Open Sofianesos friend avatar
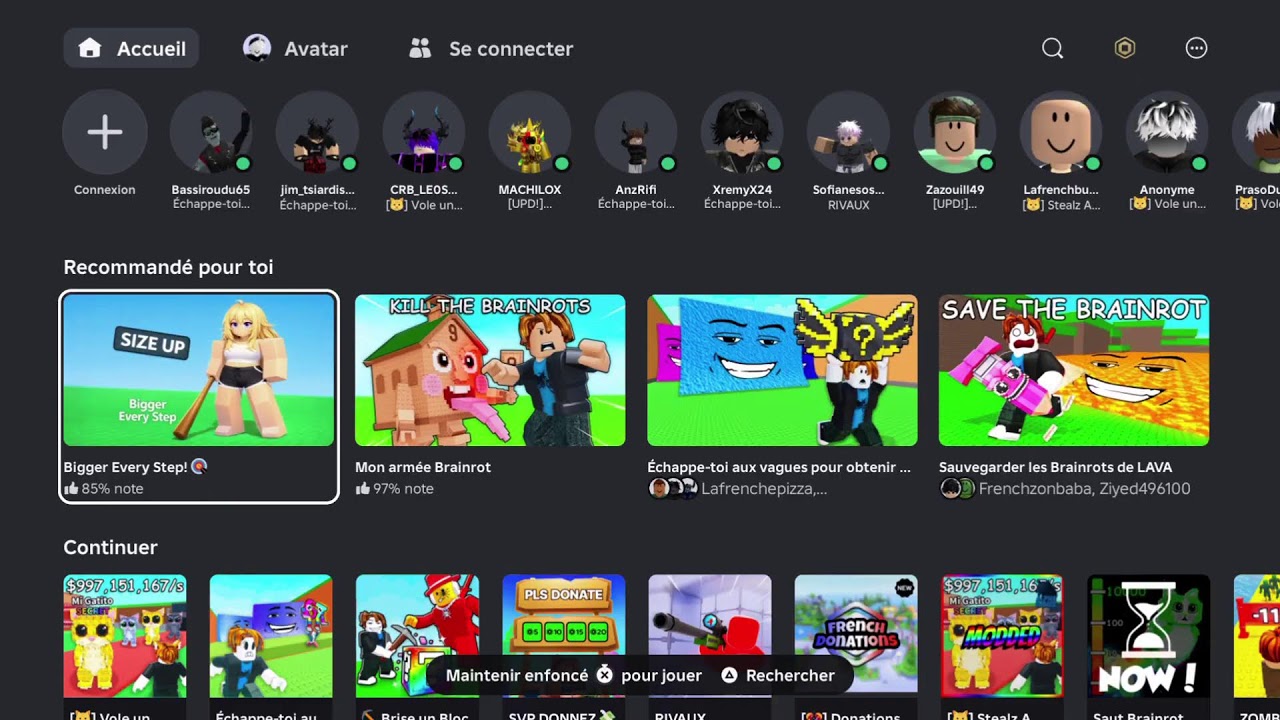1280x720 pixels. pyautogui.click(x=848, y=132)
